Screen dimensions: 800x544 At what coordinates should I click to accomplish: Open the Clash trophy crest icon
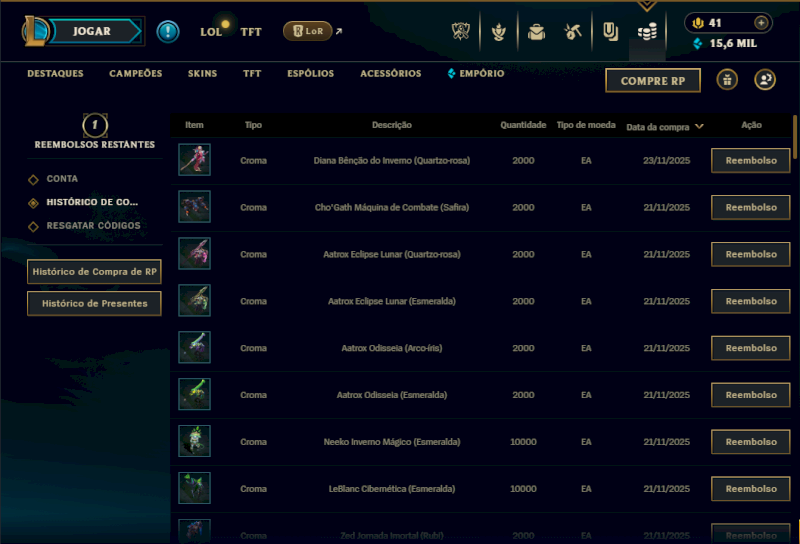461,32
